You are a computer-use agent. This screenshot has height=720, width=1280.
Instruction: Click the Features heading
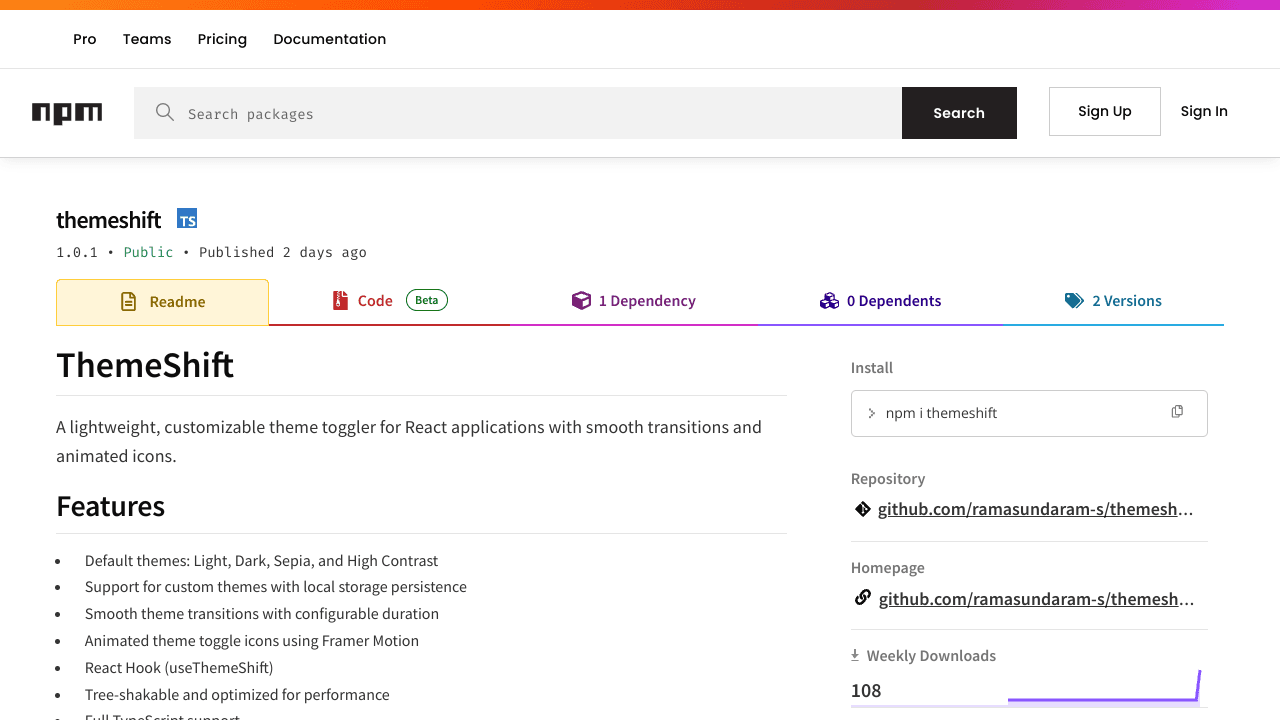coord(110,506)
